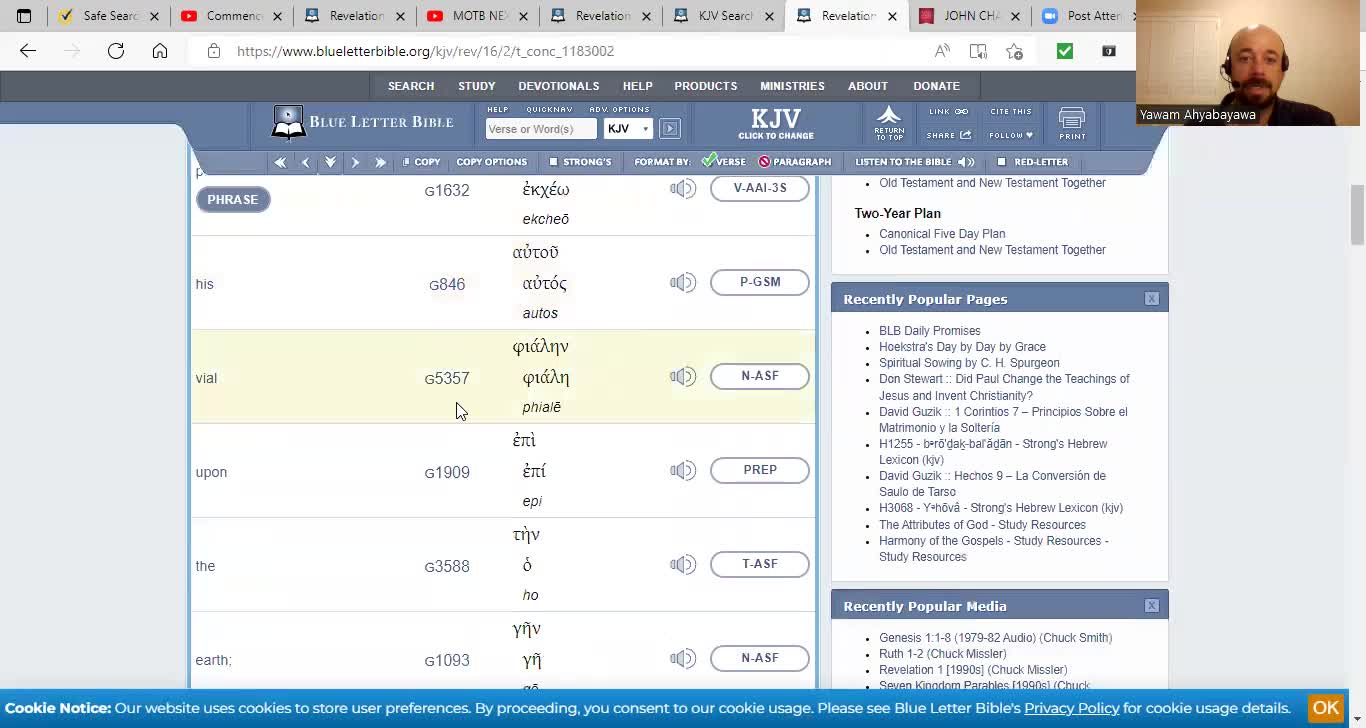1366x728 pixels.
Task: Go to previous verse single-left arrow
Action: click(306, 162)
